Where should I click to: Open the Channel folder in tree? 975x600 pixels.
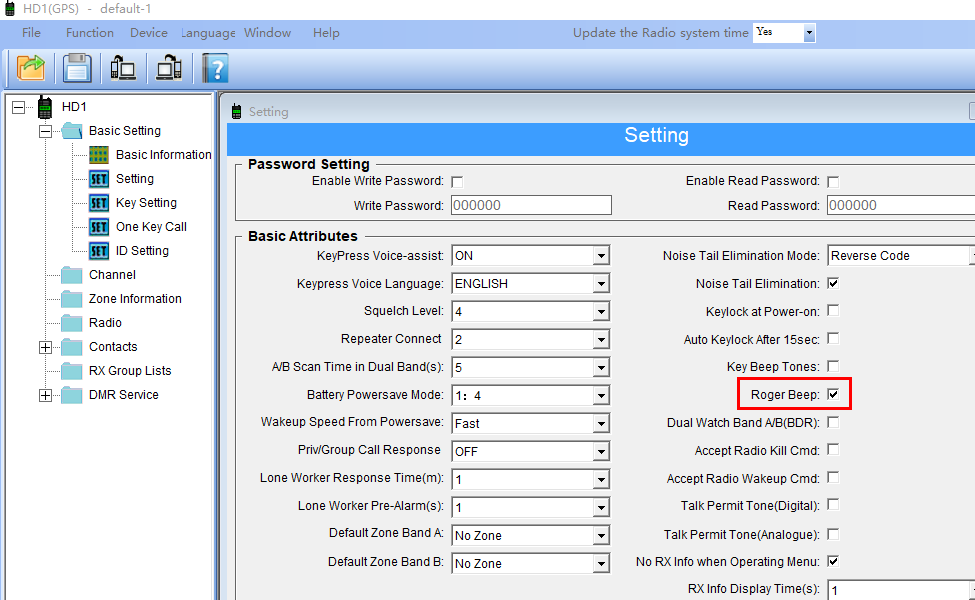point(112,275)
